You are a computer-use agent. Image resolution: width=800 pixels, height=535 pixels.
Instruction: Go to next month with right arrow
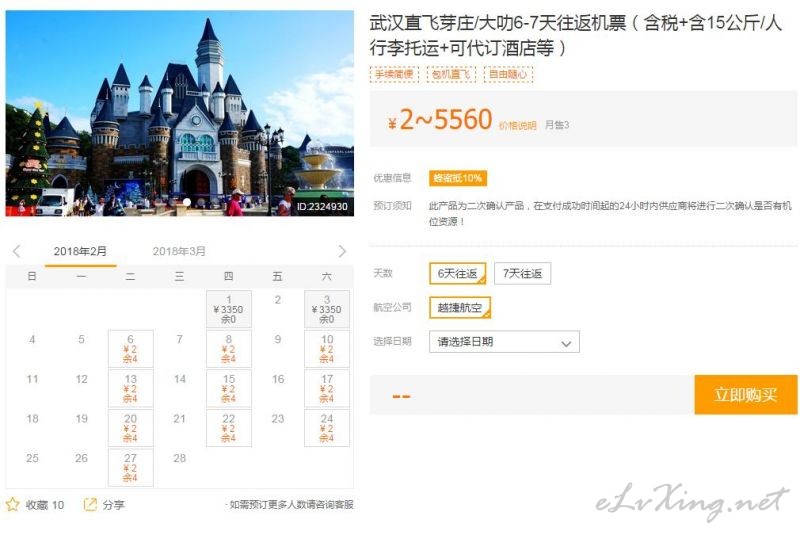point(342,251)
